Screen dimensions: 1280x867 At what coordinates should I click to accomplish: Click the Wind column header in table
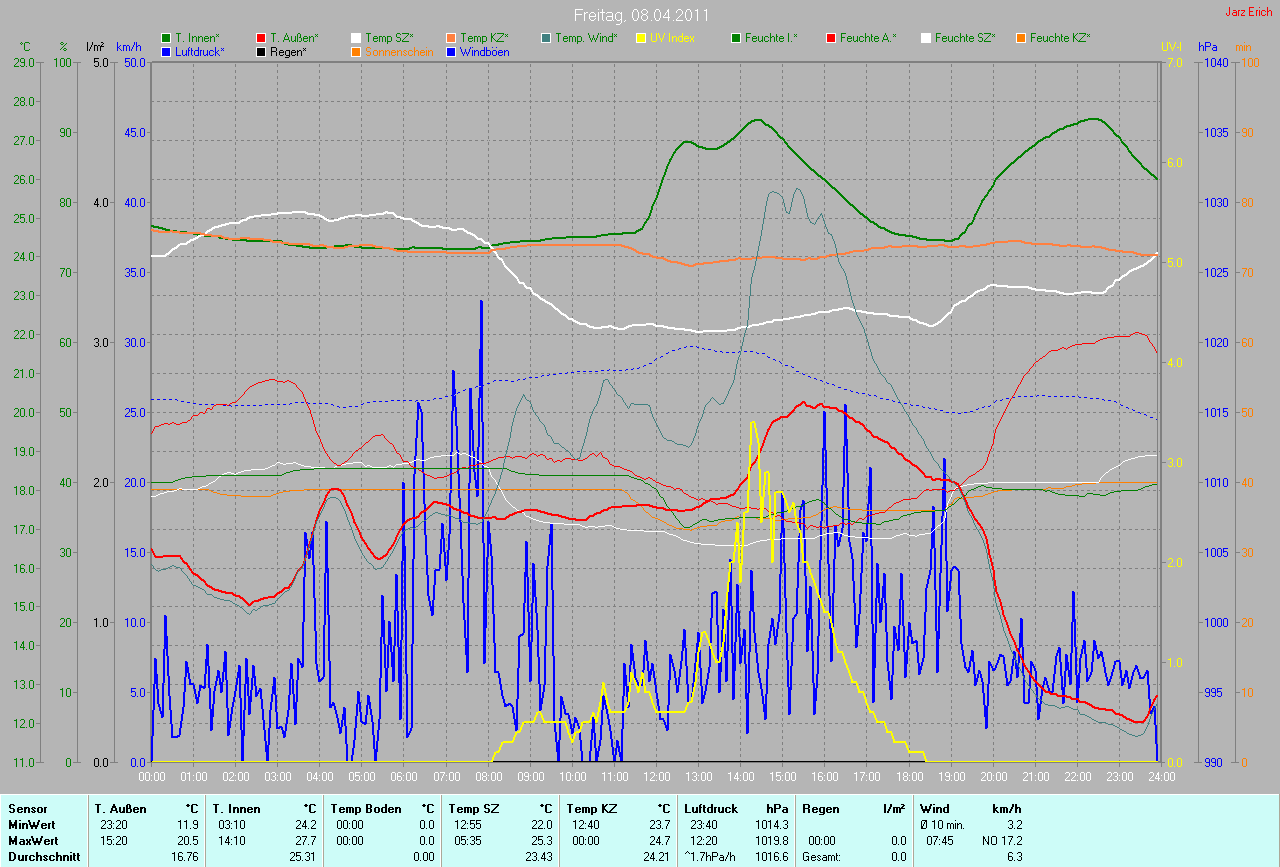pyautogui.click(x=934, y=808)
